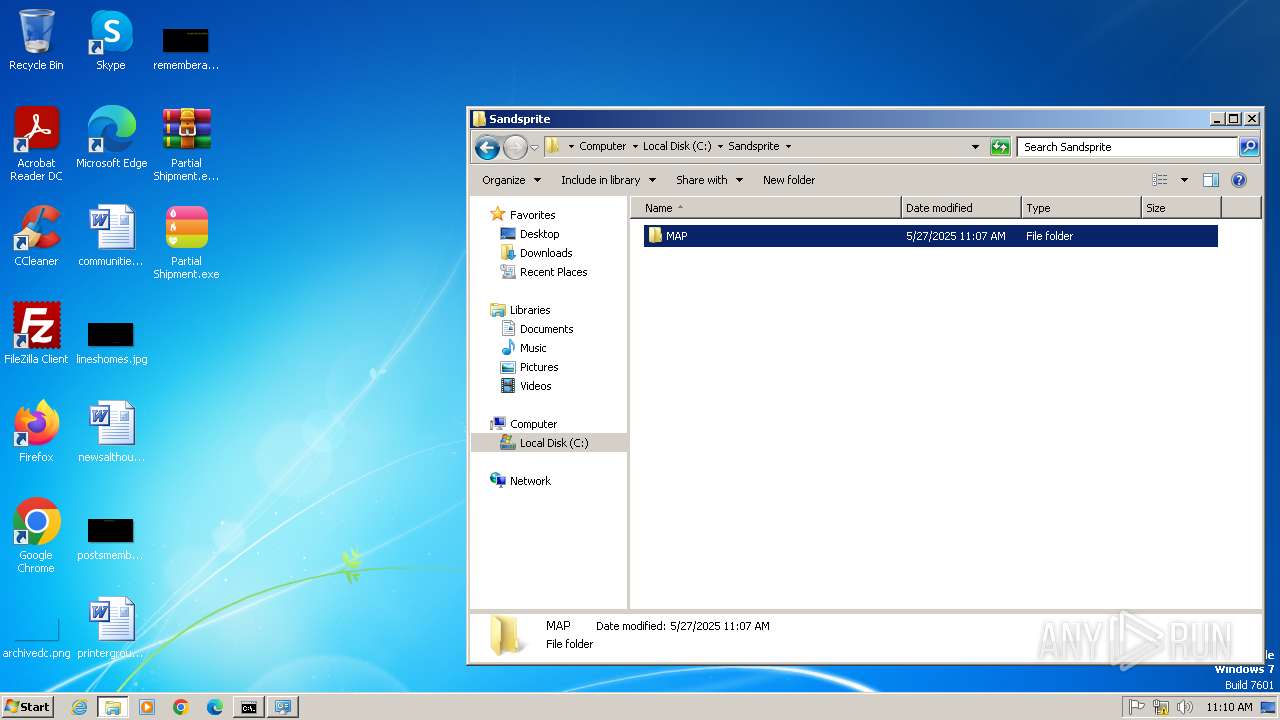Sort by the Size column header
Screen dimensions: 1280x720
click(1181, 208)
